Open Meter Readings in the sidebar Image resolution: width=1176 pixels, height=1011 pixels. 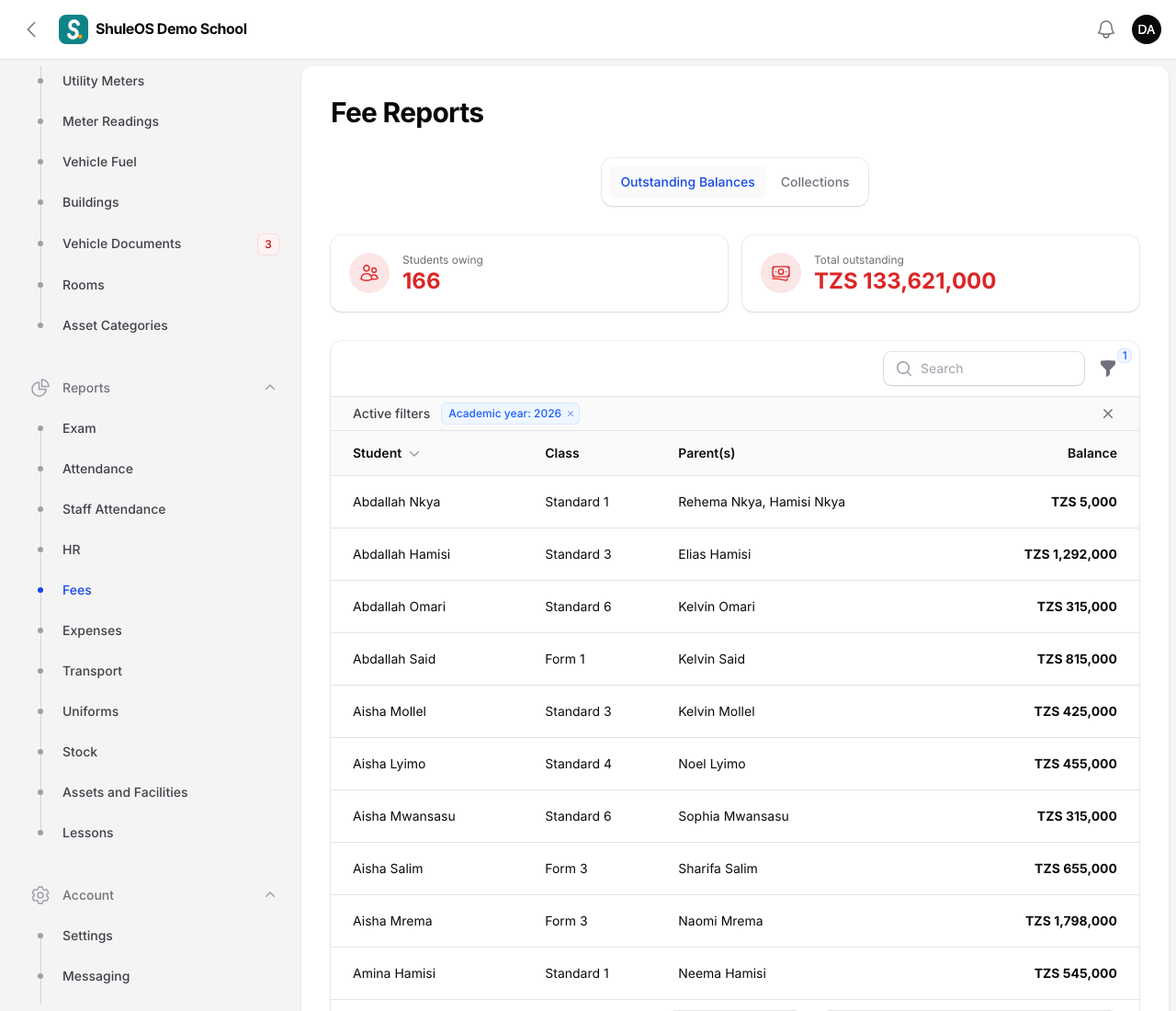(110, 121)
